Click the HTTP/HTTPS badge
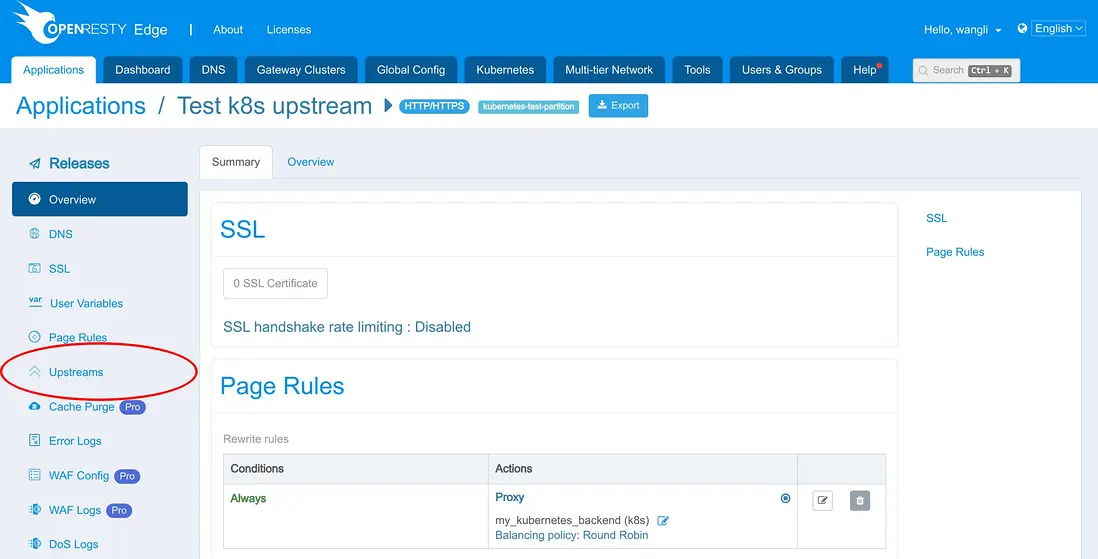 tap(434, 106)
